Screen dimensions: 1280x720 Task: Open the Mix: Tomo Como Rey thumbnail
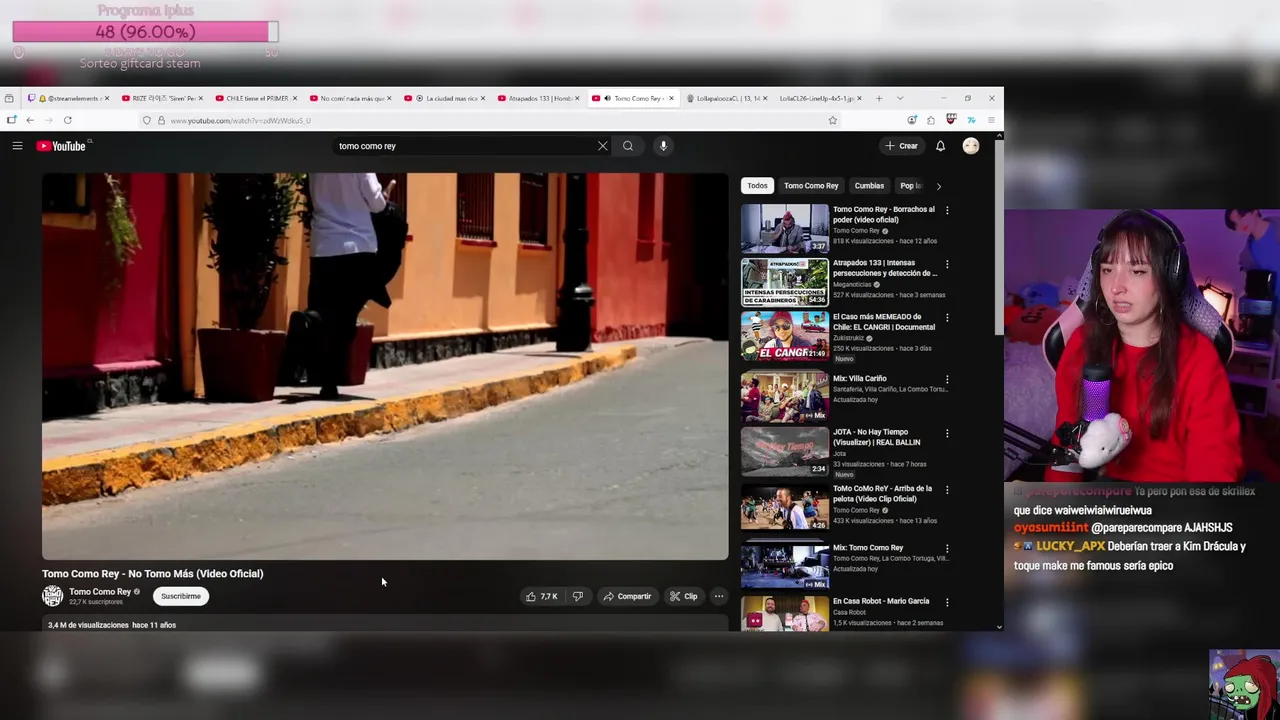(784, 566)
